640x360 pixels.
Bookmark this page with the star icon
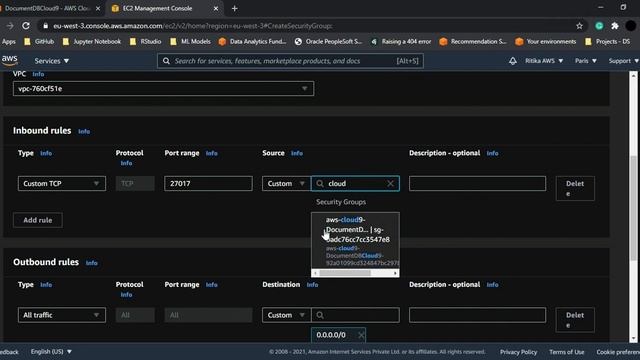579,26
